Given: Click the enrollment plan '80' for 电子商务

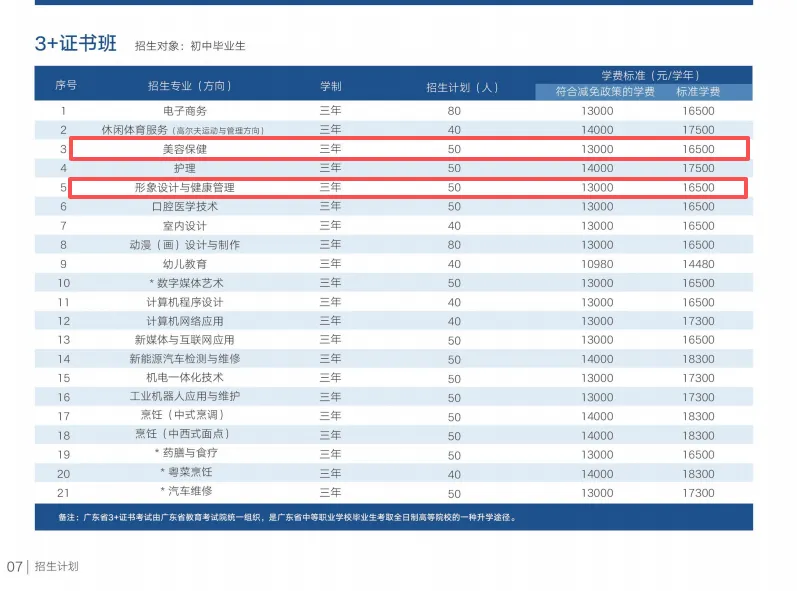Looking at the screenshot, I should 454,111.
